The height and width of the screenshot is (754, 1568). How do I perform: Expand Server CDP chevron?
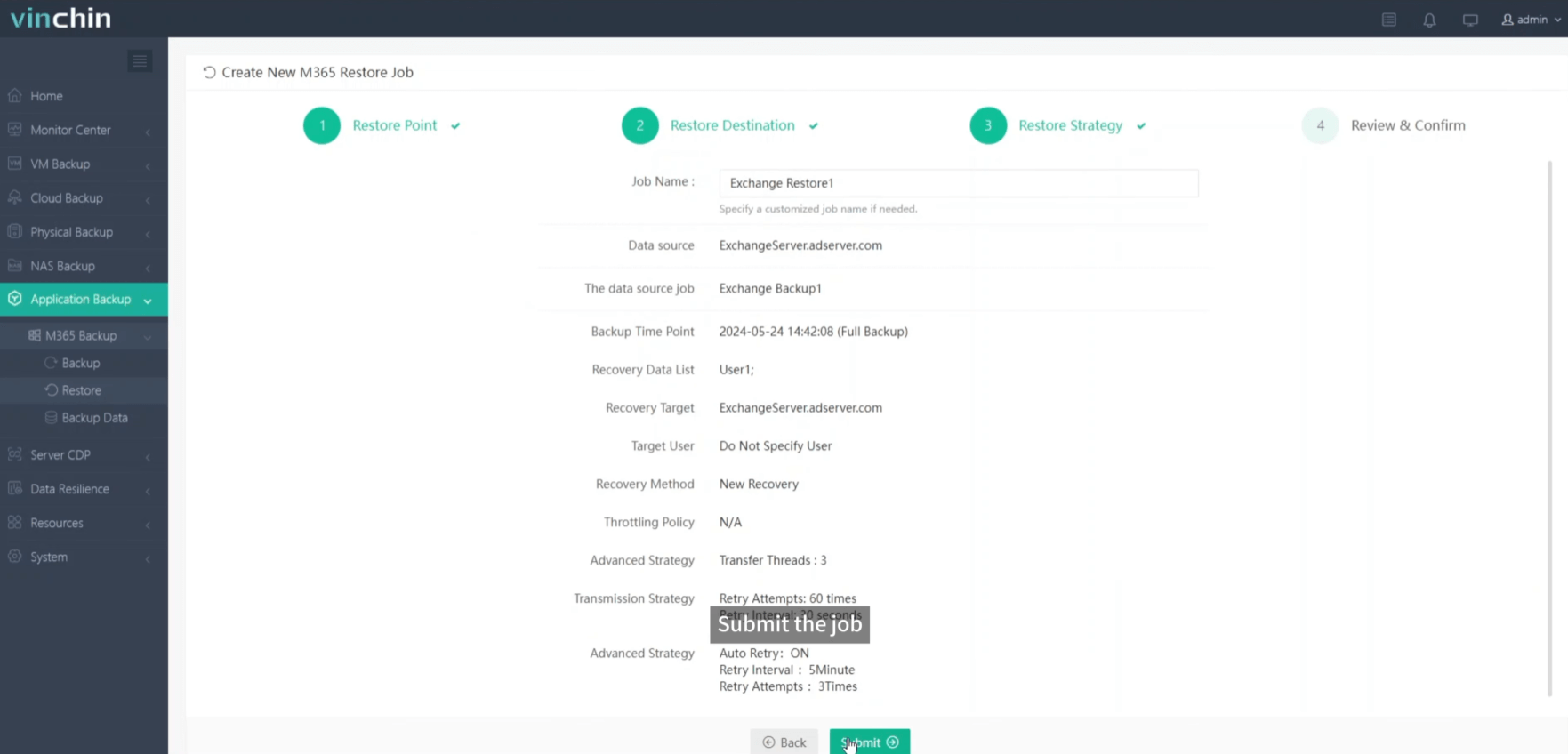click(148, 456)
